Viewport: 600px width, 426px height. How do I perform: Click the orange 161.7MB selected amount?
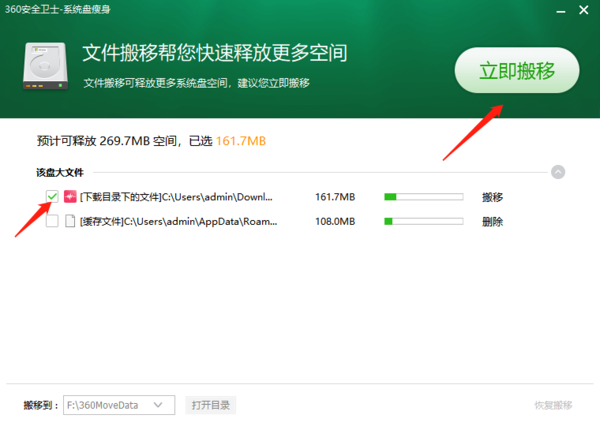pos(241,141)
